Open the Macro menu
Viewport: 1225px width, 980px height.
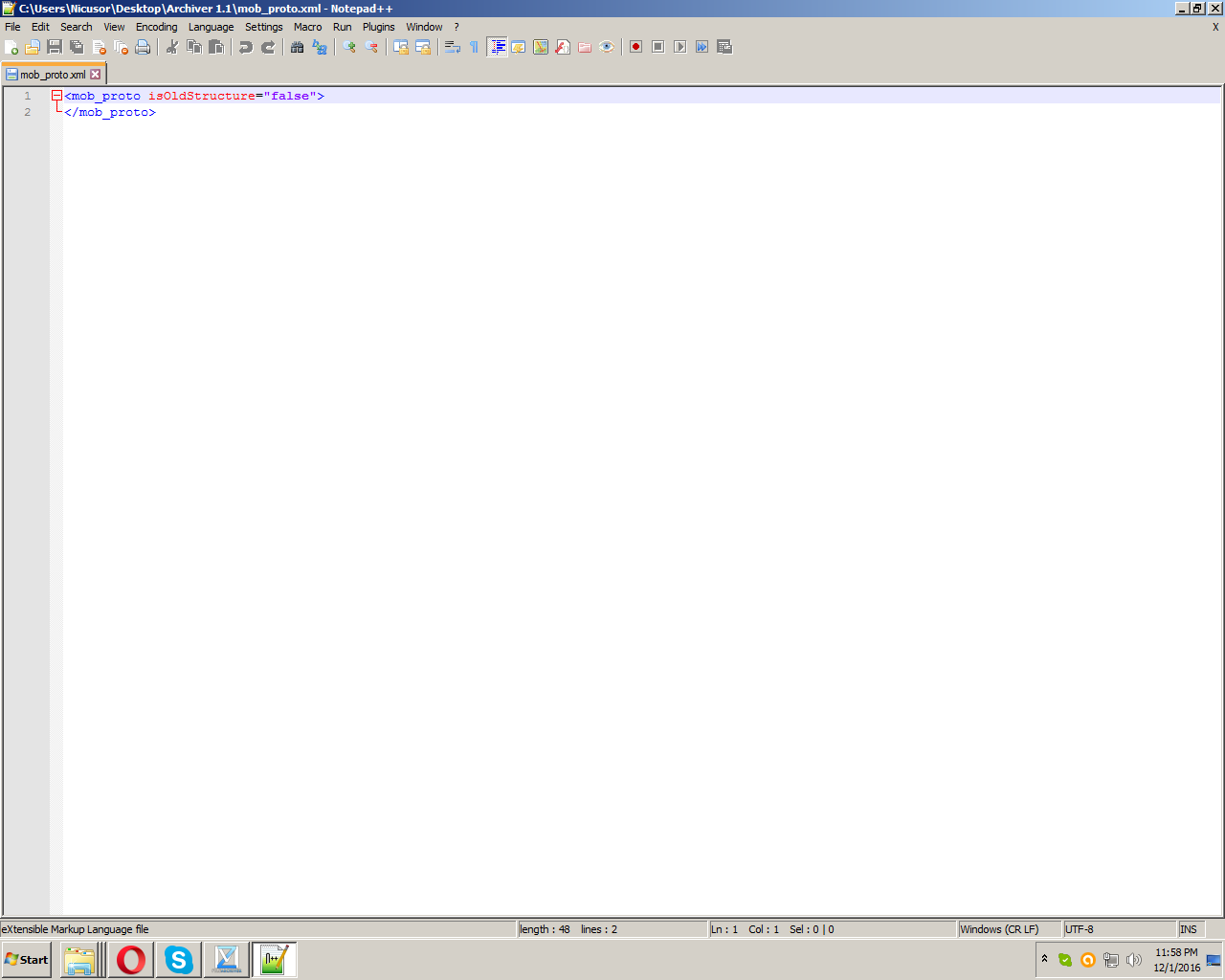coord(307,27)
